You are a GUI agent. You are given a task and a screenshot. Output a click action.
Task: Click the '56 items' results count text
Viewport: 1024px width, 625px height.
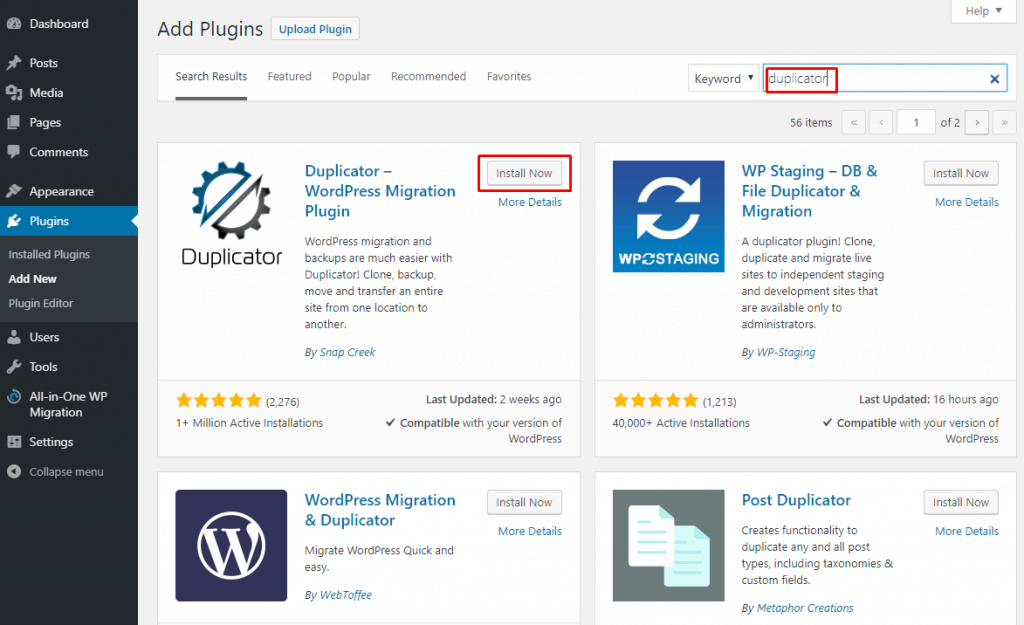point(811,122)
